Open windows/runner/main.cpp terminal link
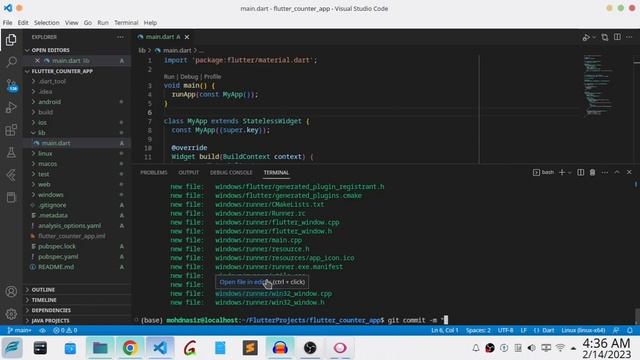This screenshot has width=640, height=360. [x=258, y=240]
